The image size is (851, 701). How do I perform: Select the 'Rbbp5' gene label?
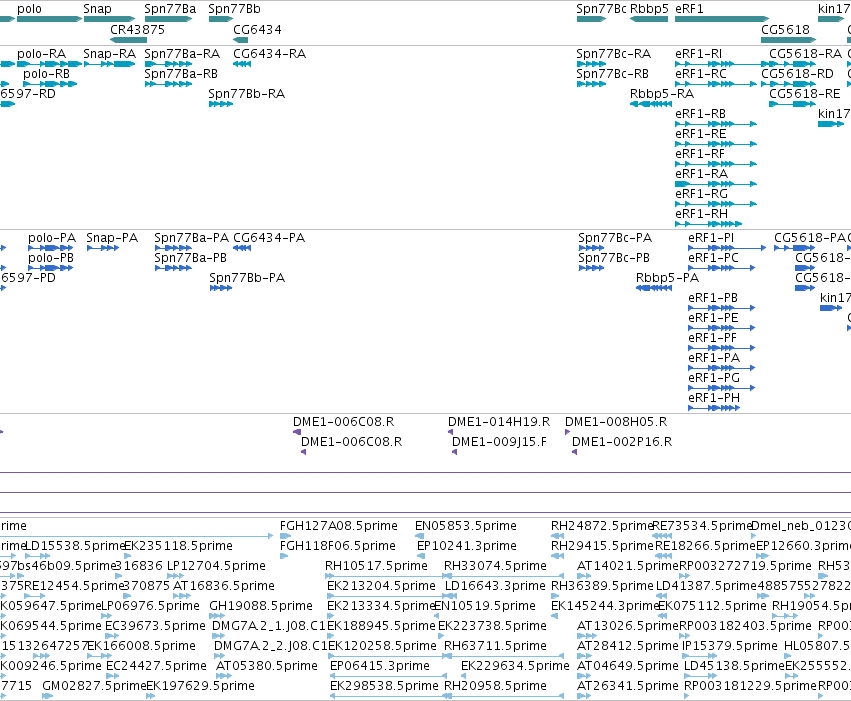(649, 9)
